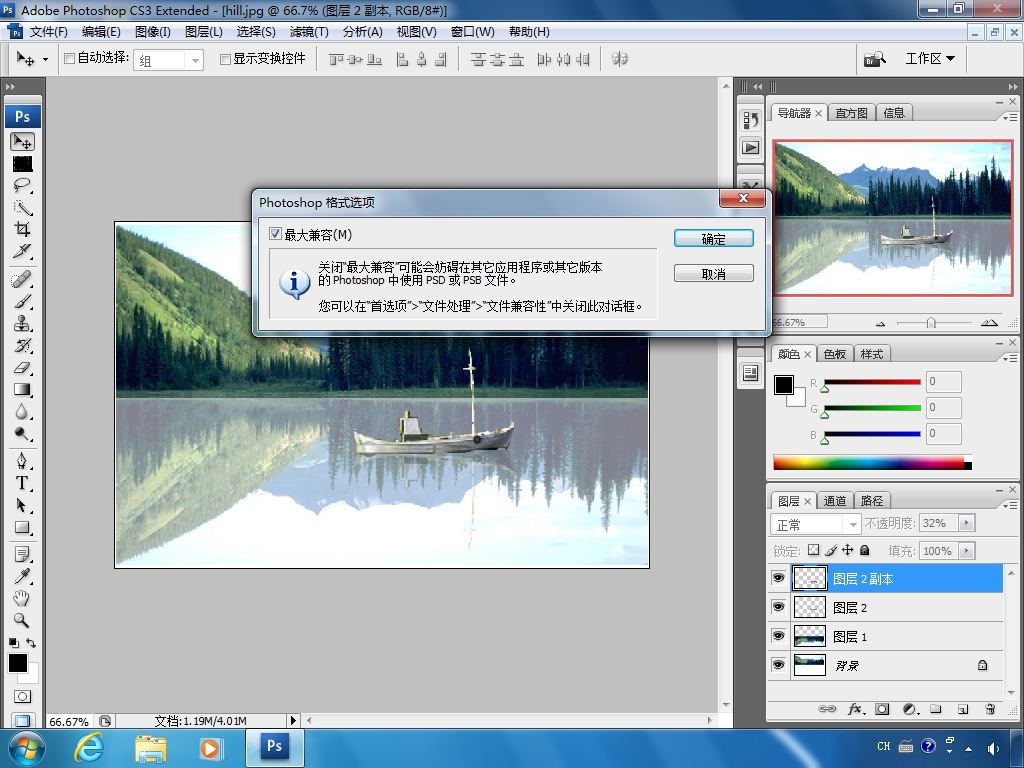Select the Slice tool
The width and height of the screenshot is (1024, 768).
pyautogui.click(x=23, y=251)
